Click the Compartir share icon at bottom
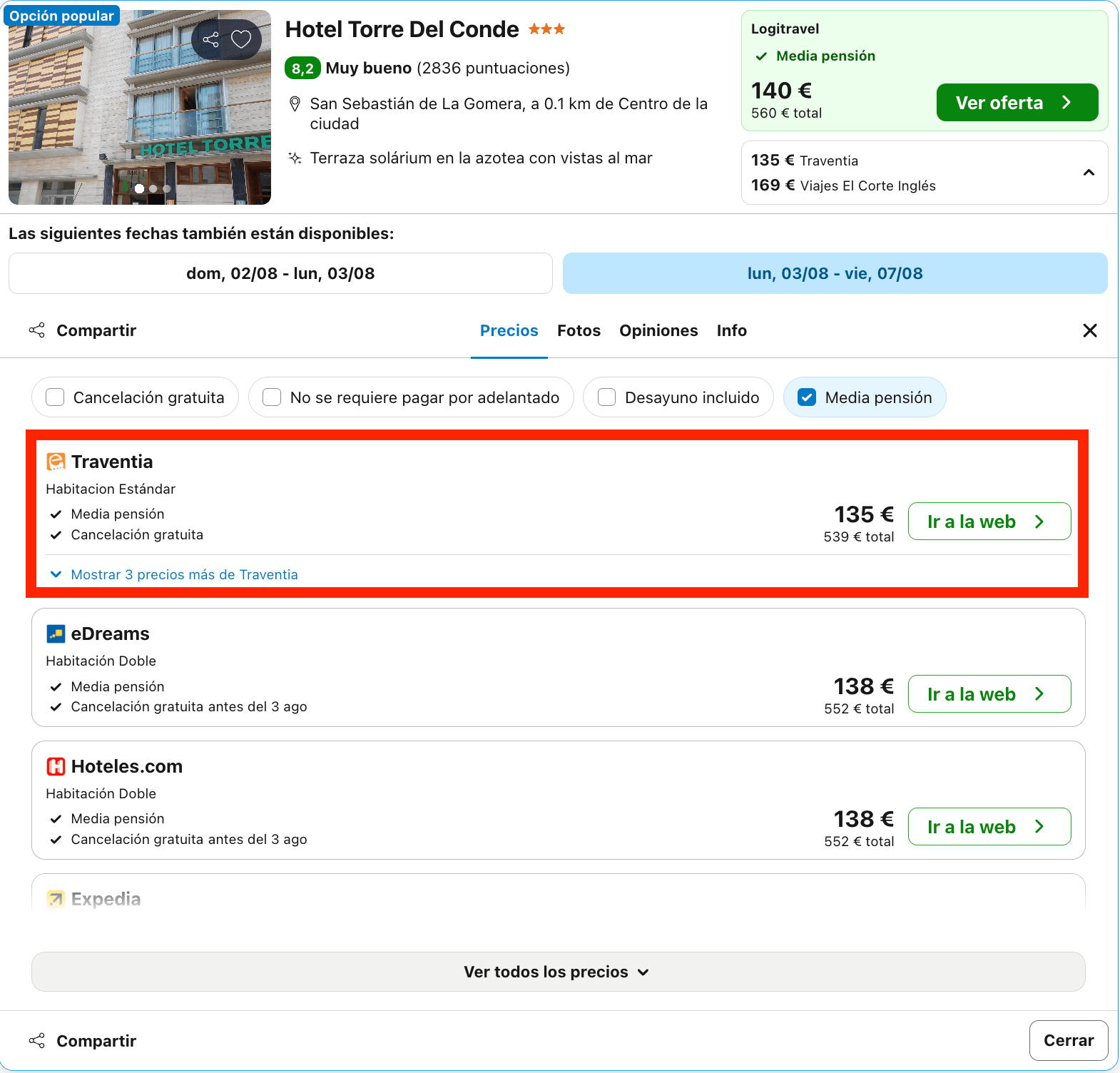 pyautogui.click(x=37, y=1041)
